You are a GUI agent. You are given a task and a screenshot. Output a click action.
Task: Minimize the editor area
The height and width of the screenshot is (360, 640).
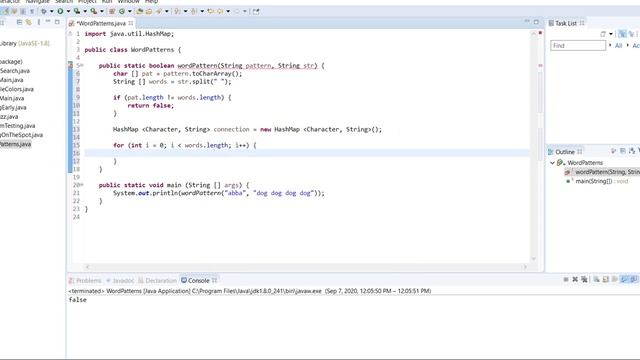(527, 21)
